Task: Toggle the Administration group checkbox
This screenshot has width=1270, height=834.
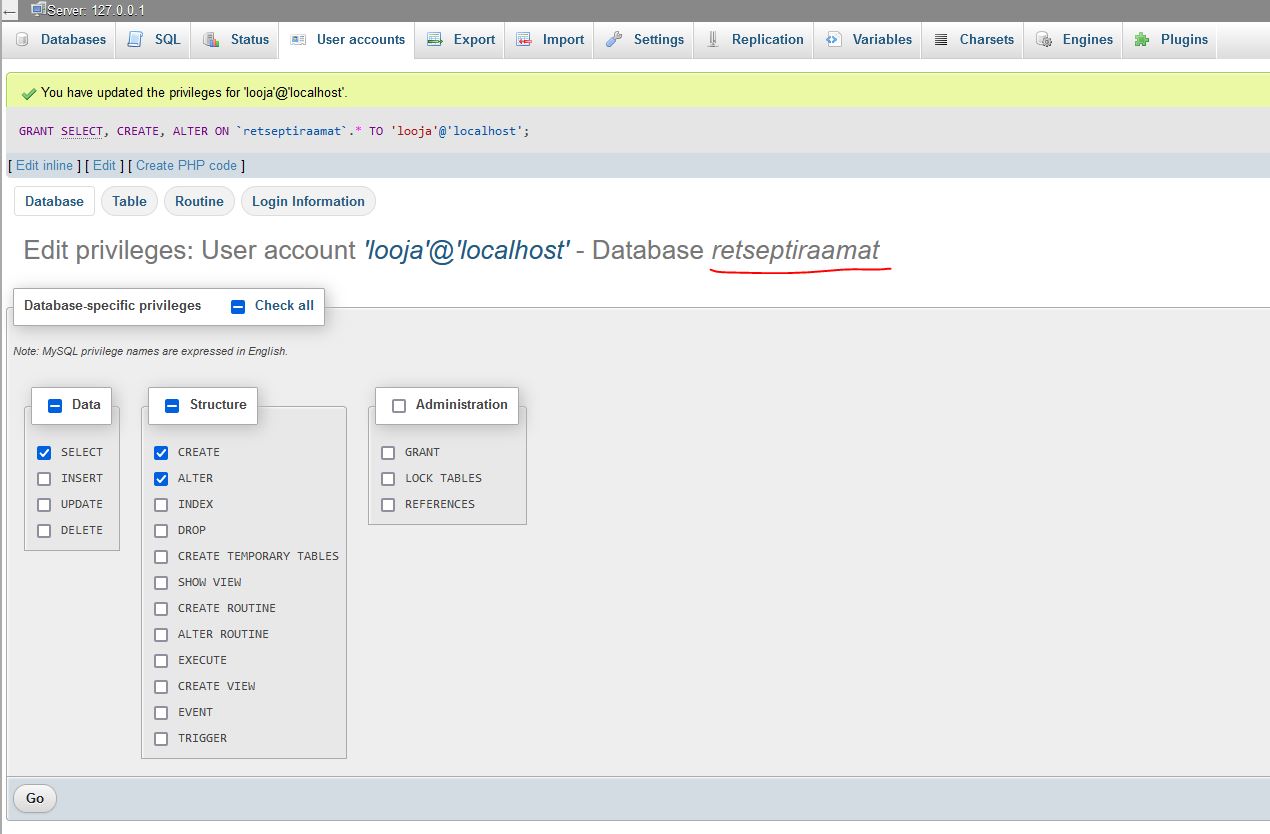Action: point(399,406)
